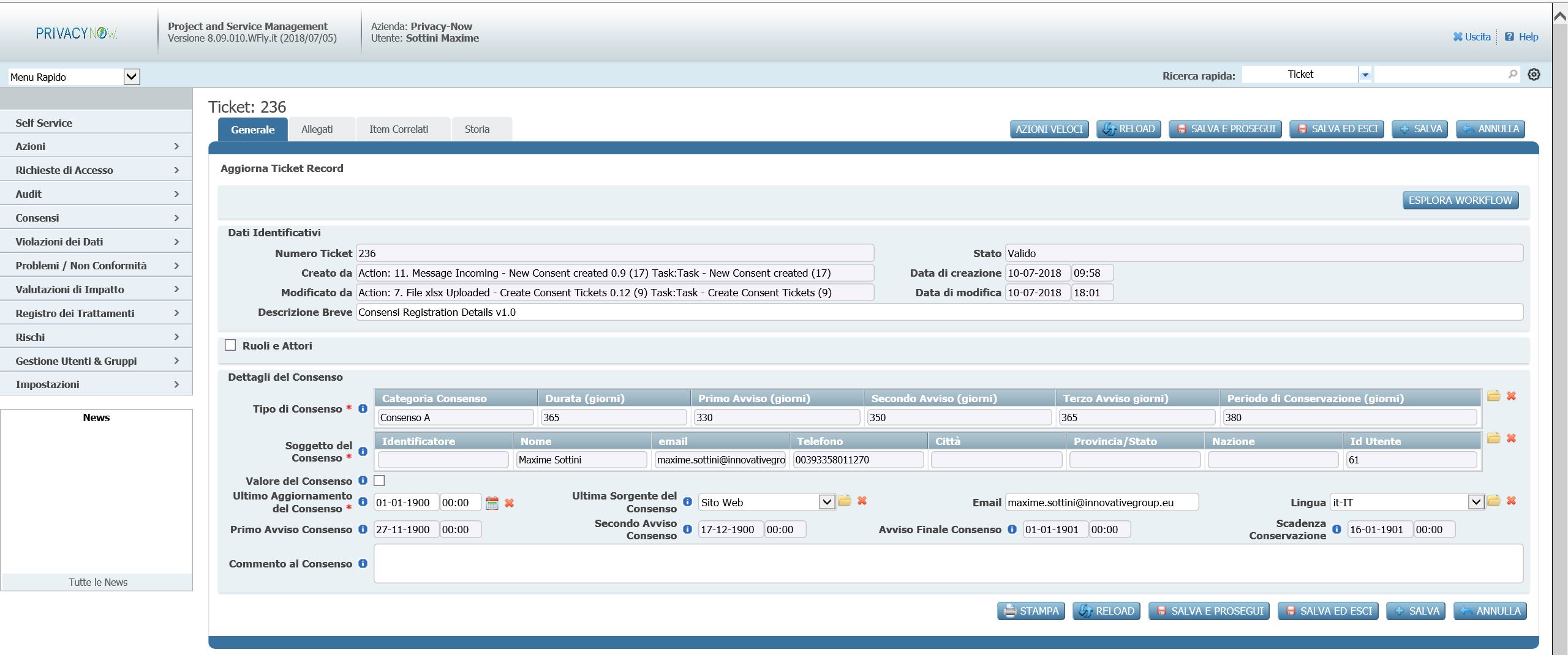Viewport: 1568px width, 655px height.
Task: Click info icon beside Valore del Consenso
Action: pos(363,481)
